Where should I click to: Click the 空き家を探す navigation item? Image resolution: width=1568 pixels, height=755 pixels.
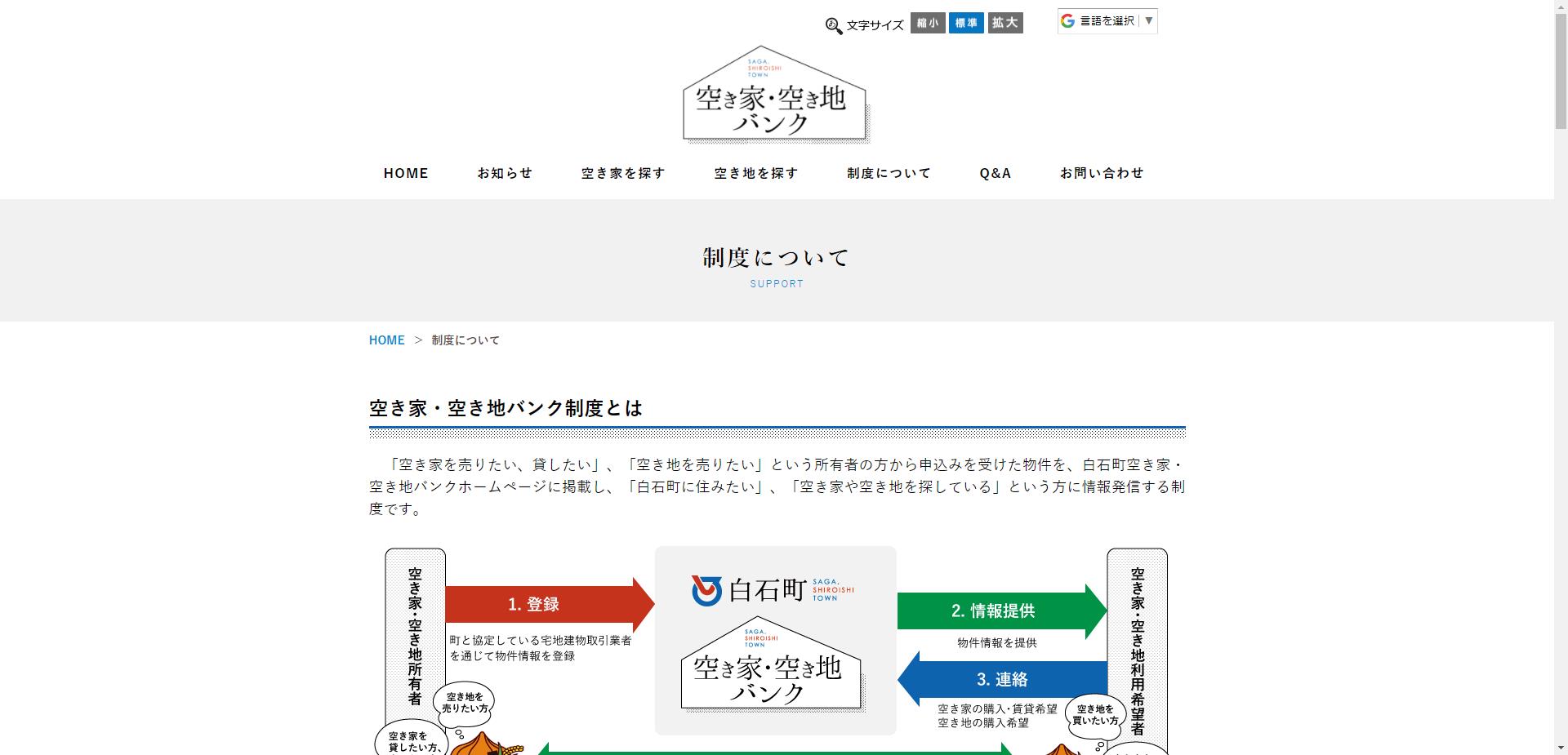tap(622, 172)
